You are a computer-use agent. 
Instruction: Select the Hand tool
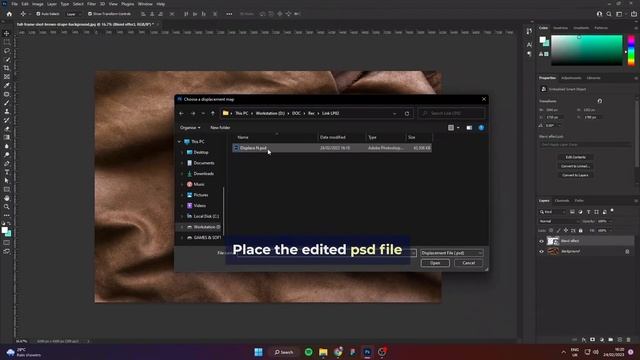(x=7, y=198)
